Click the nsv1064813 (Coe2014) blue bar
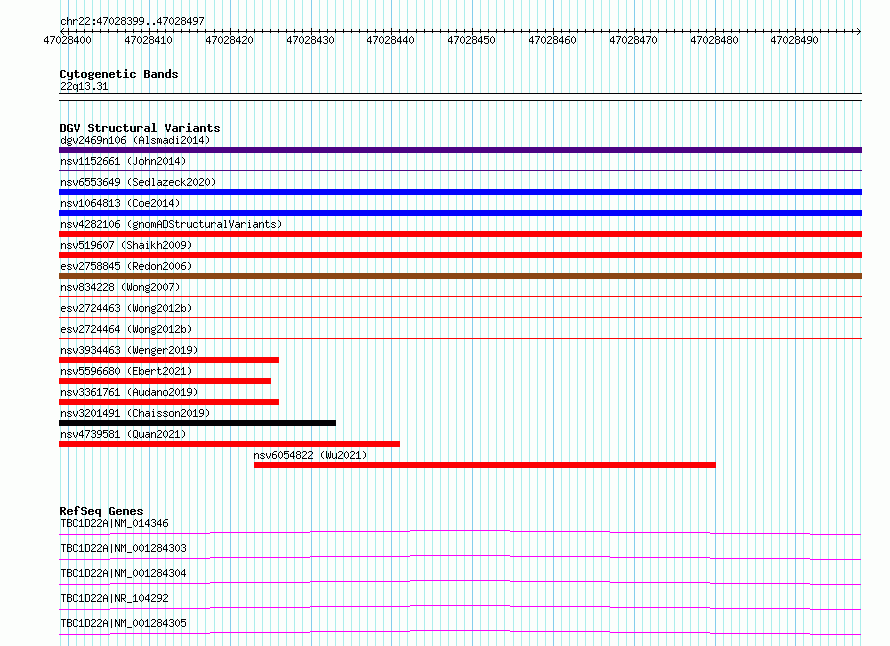The image size is (890, 646). point(460,213)
